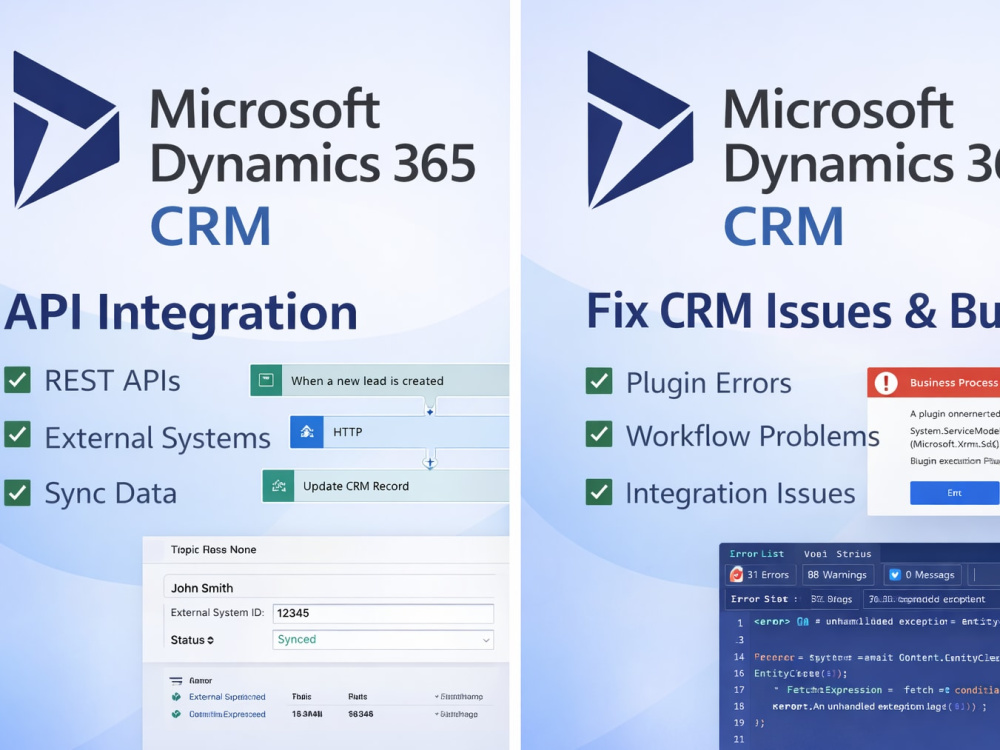Select the HTTP flow step
This screenshot has width=1000, height=750.
click(400, 432)
